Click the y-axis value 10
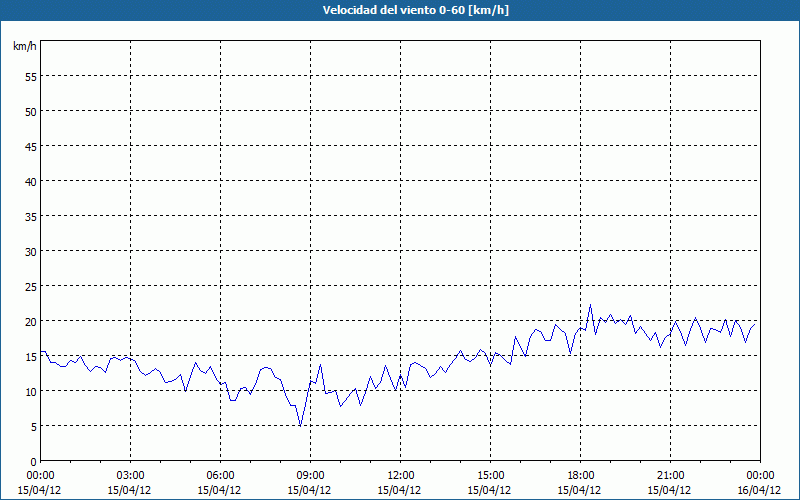Screen dimensions: 800x500 tap(31, 392)
